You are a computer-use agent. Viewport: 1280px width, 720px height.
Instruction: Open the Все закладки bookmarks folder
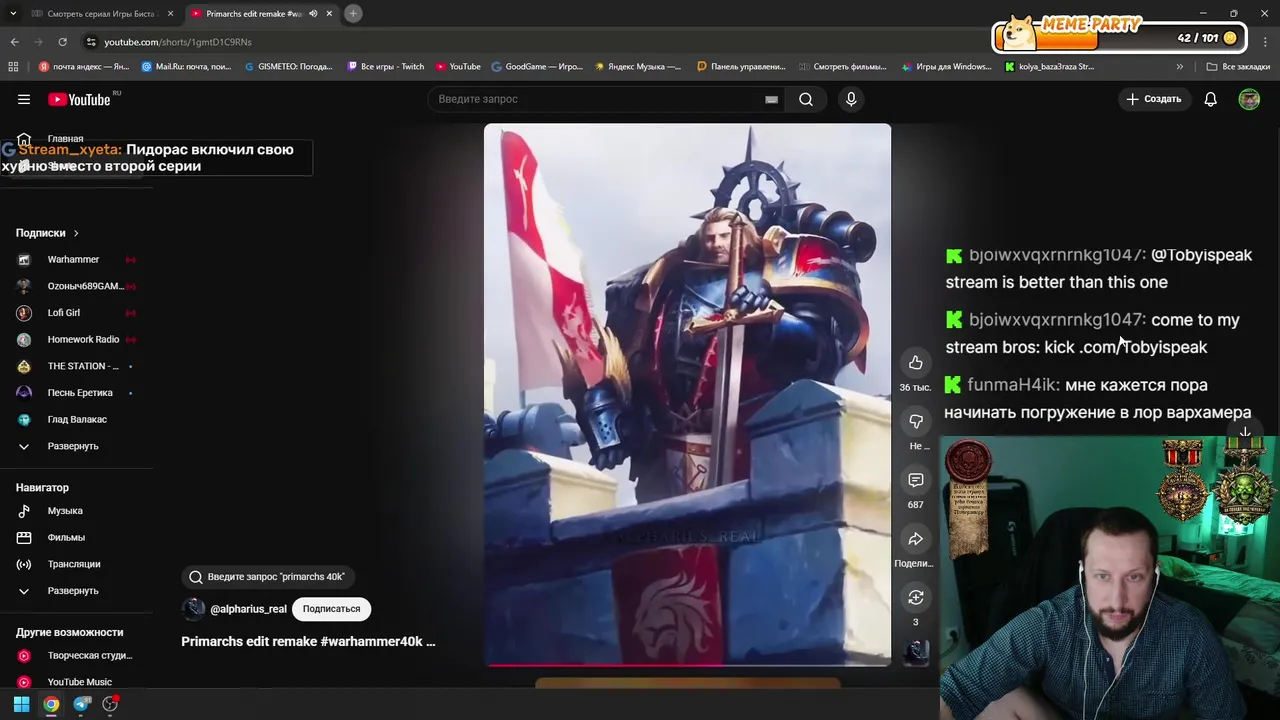(x=1238, y=67)
